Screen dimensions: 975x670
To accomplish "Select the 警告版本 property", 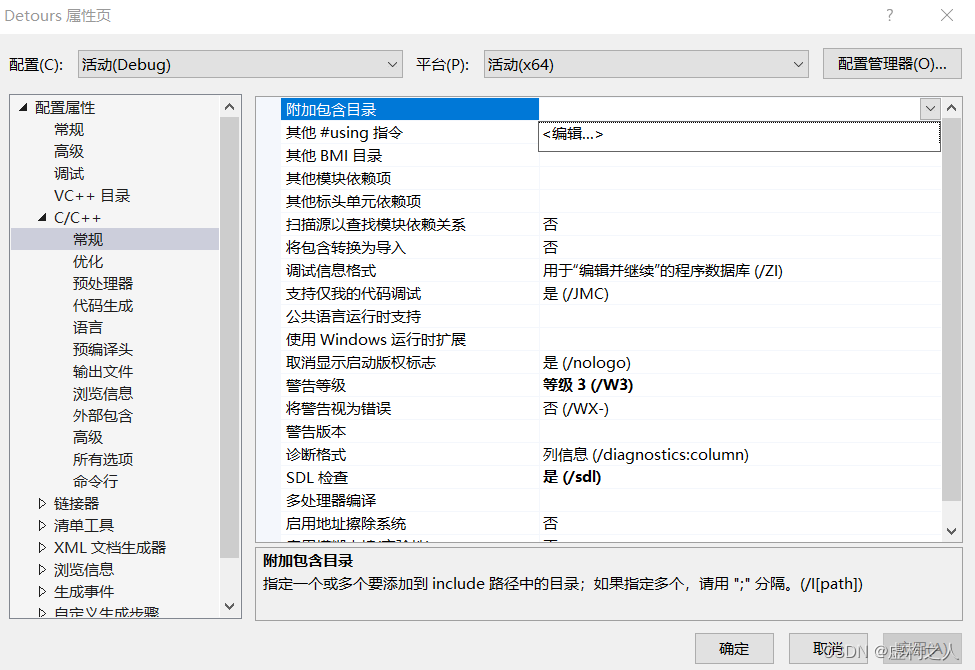I will pos(316,432).
